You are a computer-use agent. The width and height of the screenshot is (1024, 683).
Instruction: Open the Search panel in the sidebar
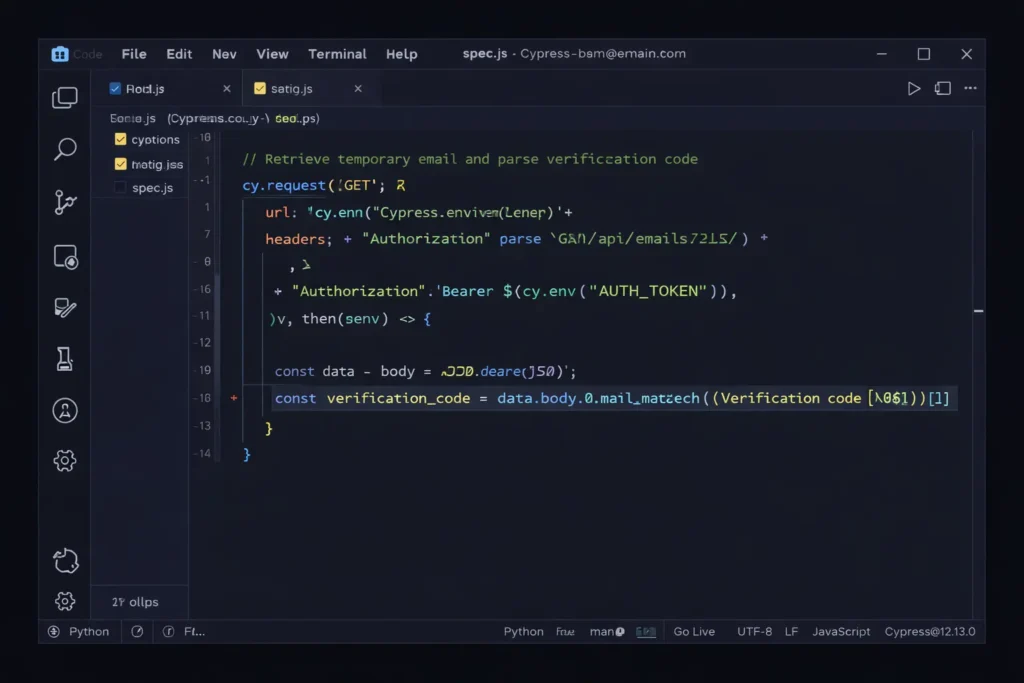[65, 148]
